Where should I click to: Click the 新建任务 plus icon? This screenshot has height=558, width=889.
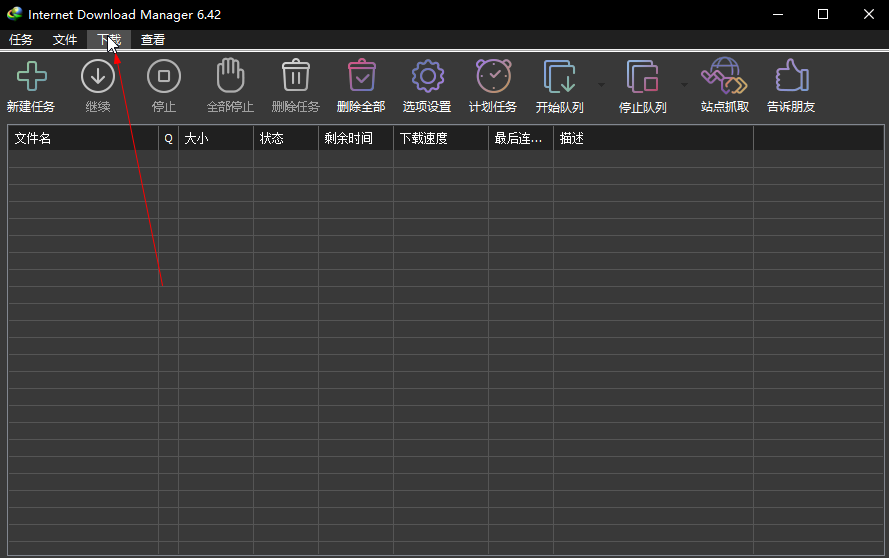[32, 76]
